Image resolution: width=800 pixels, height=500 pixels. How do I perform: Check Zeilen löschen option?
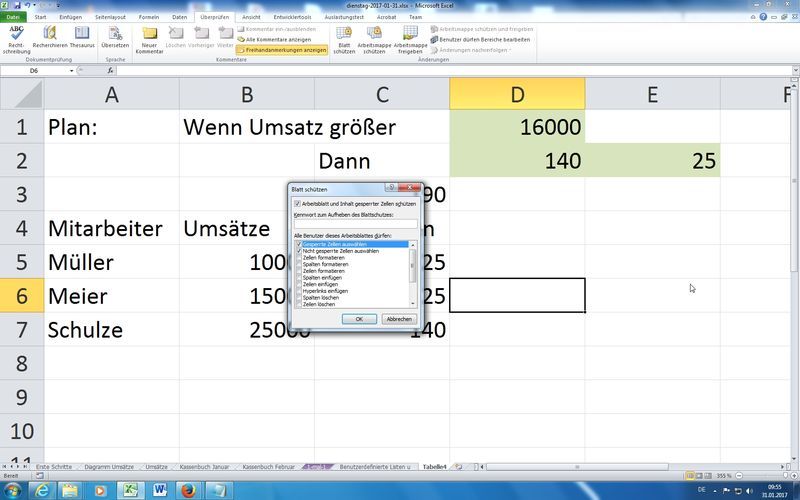(x=298, y=304)
